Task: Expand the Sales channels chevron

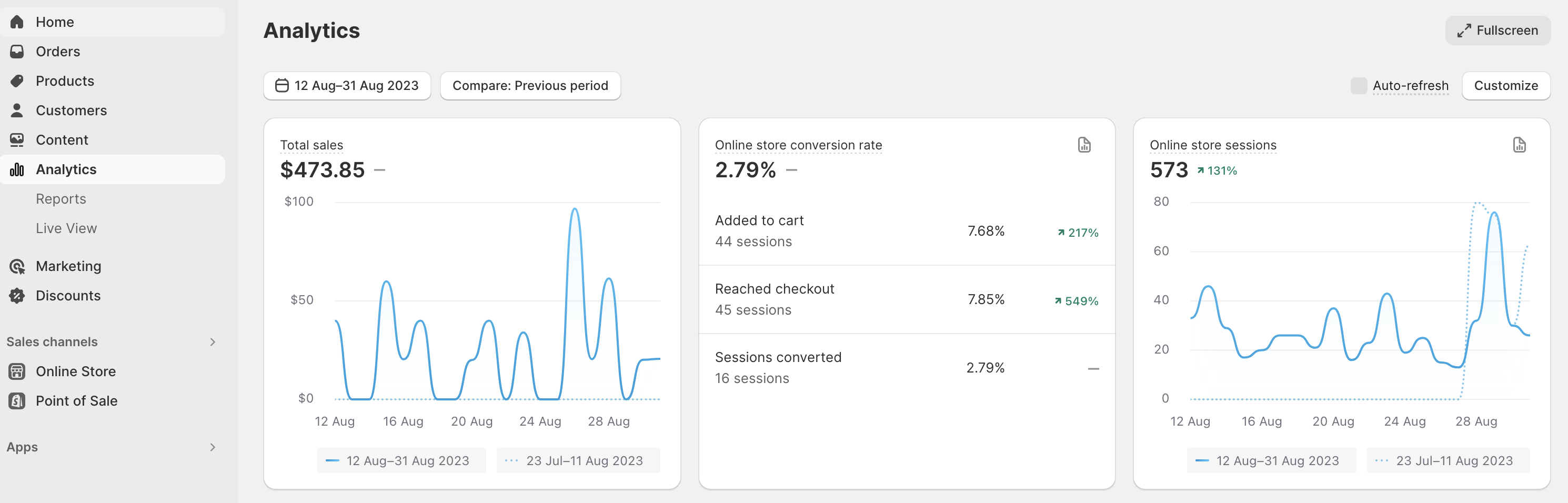Action: (x=213, y=341)
